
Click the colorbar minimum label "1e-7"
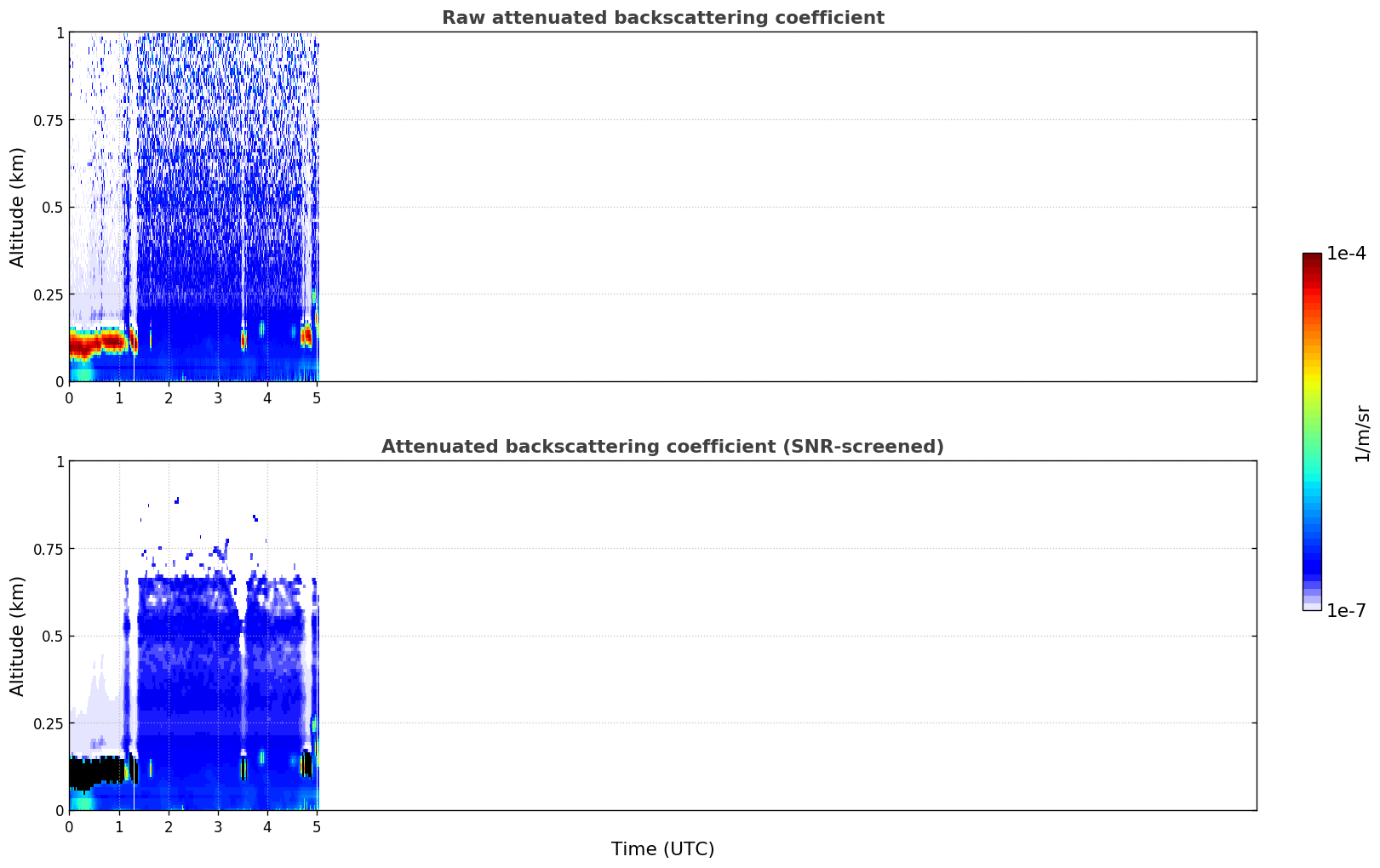(1346, 610)
